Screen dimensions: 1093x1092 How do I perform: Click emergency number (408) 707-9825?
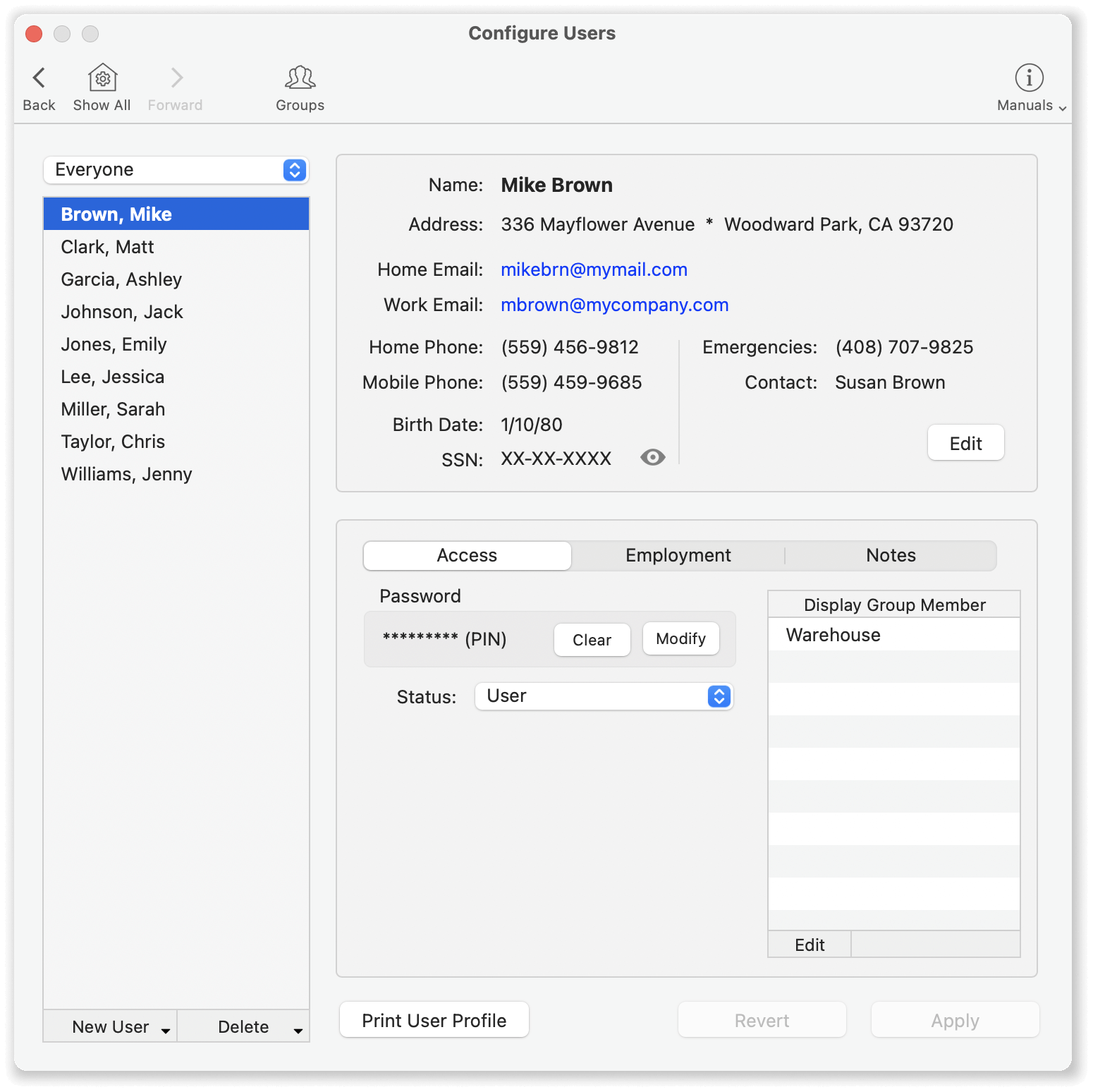click(904, 347)
